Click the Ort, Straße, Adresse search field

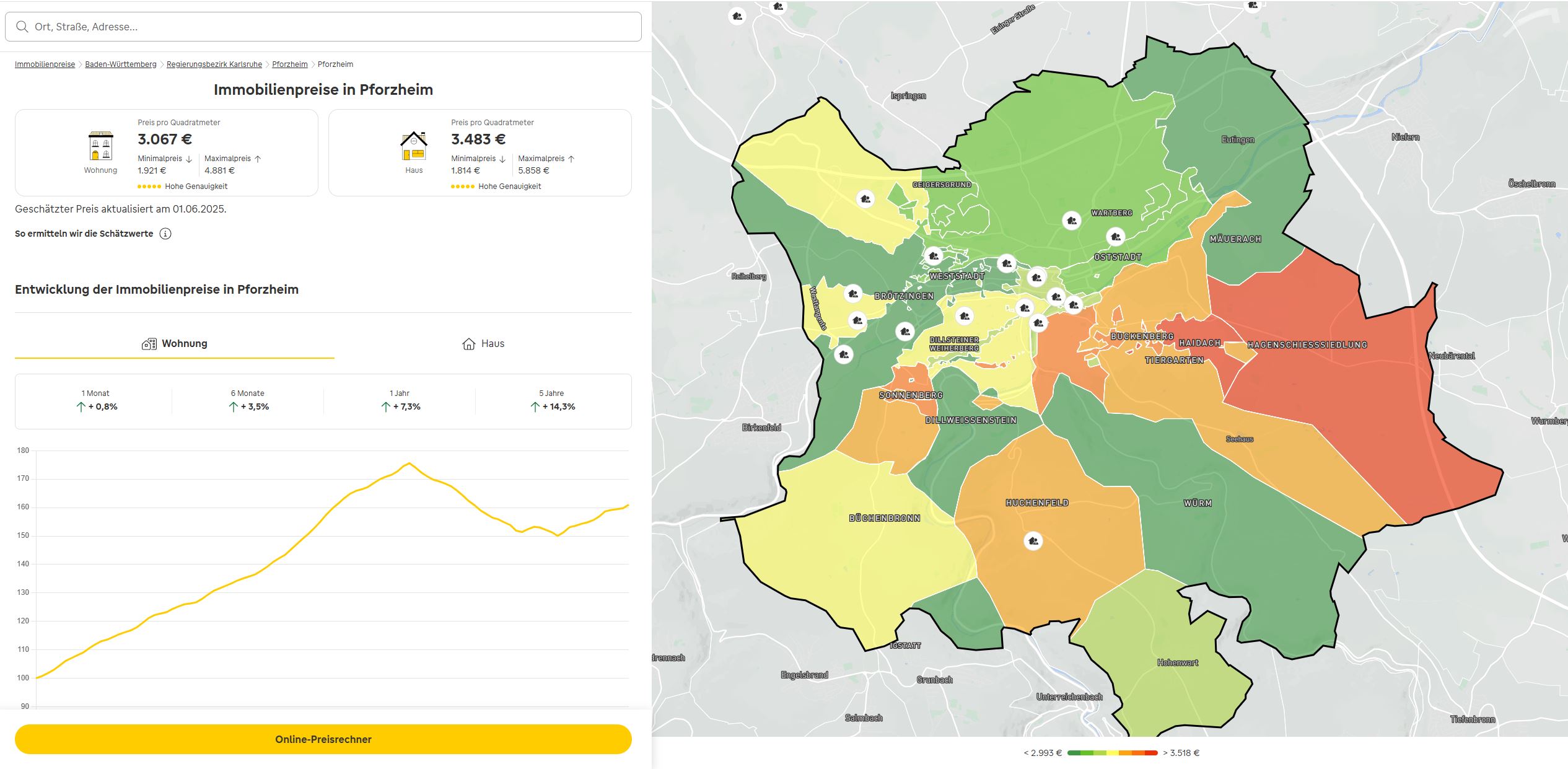pos(248,27)
